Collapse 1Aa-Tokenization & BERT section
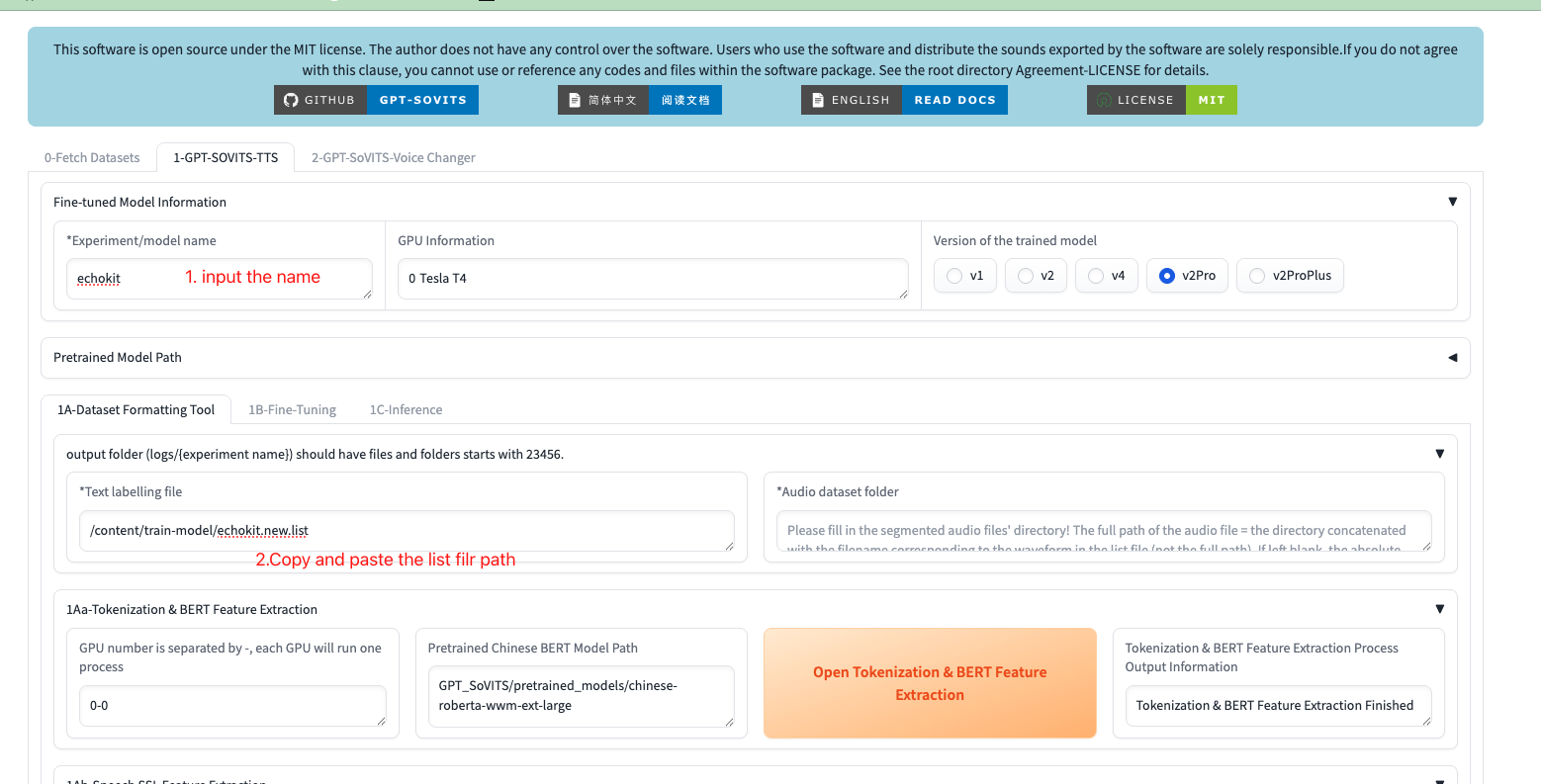The height and width of the screenshot is (784, 1541). coord(1439,609)
